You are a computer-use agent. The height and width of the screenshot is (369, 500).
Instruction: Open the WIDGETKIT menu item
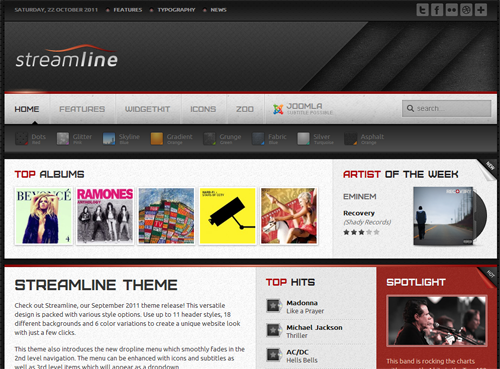147,109
